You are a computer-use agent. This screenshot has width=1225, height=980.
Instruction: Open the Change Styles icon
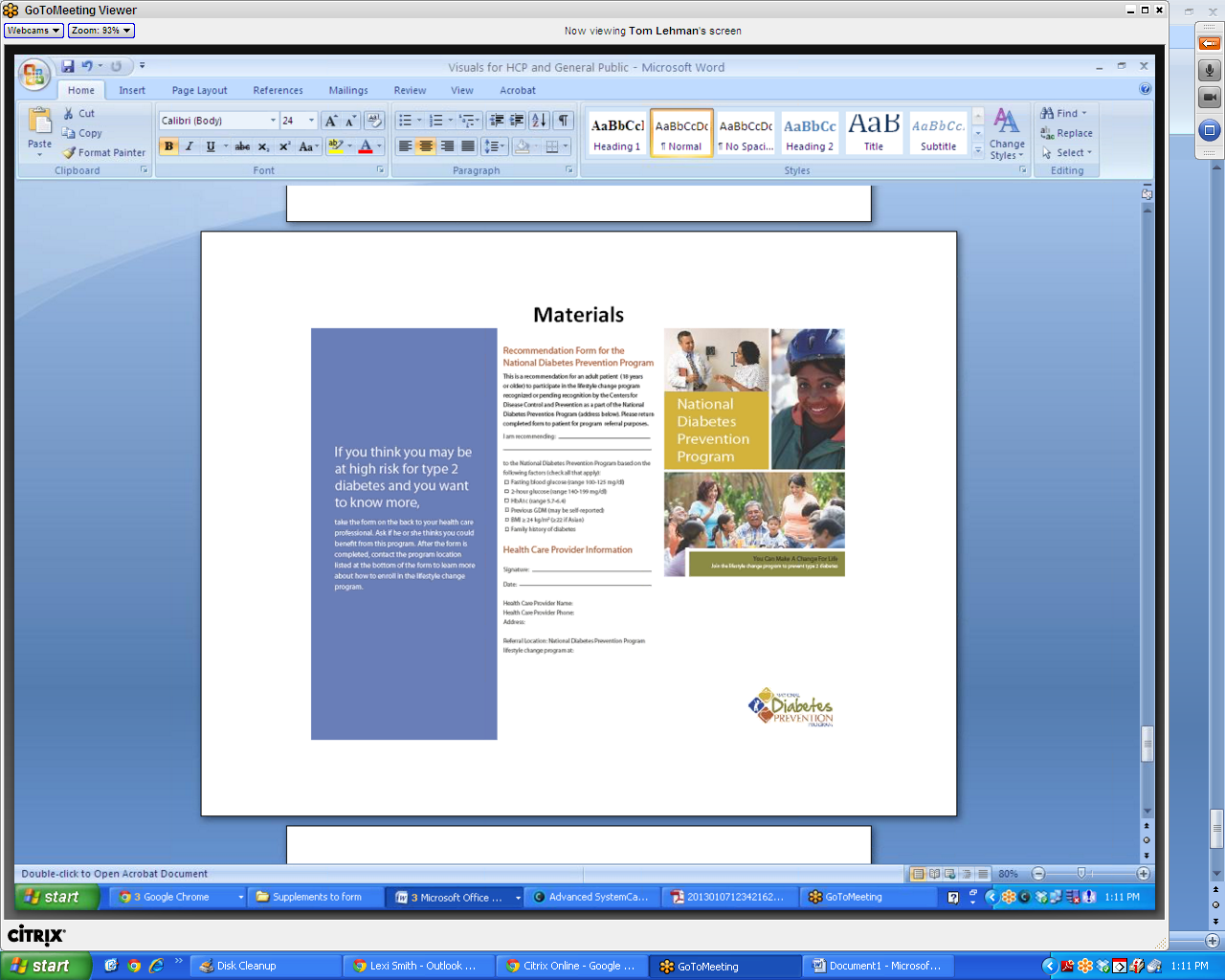pyautogui.click(x=1006, y=133)
